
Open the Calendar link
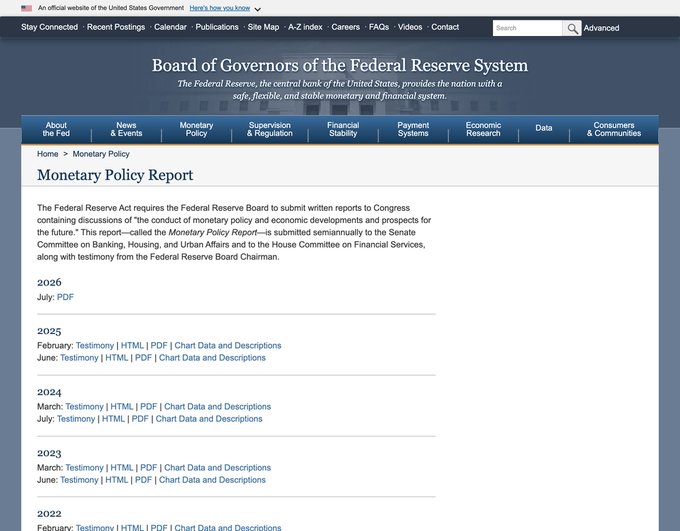(170, 27)
